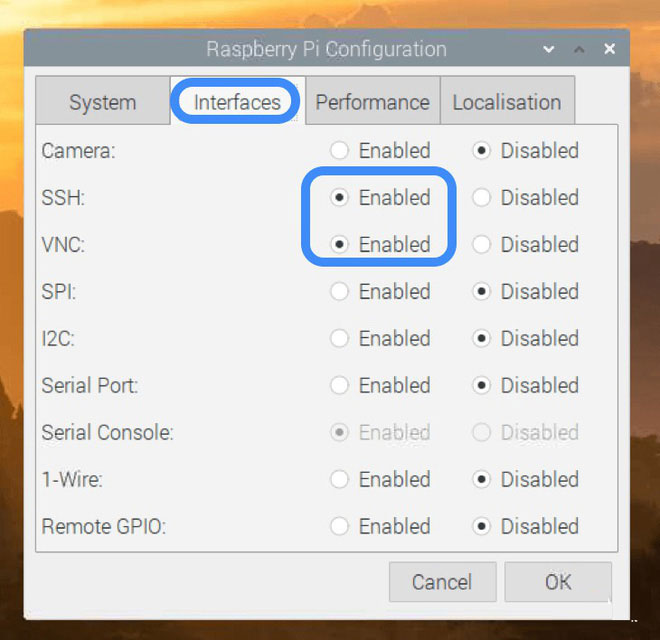The image size is (660, 640).
Task: Enable the Camera interface
Action: pos(340,151)
